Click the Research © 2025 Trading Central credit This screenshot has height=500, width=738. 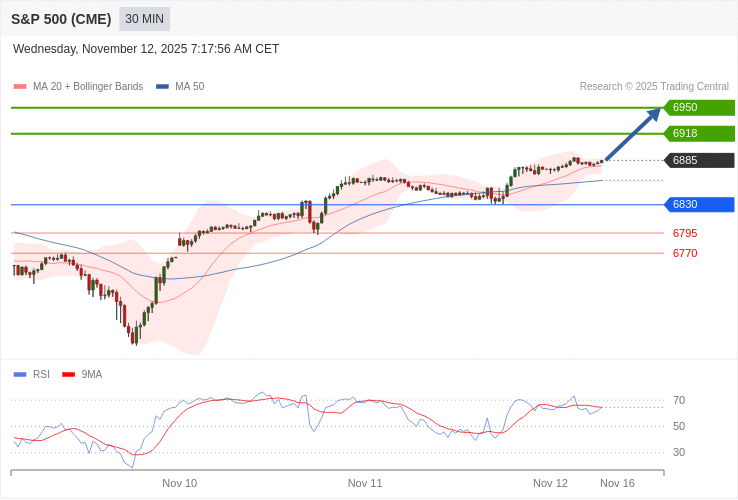(654, 87)
